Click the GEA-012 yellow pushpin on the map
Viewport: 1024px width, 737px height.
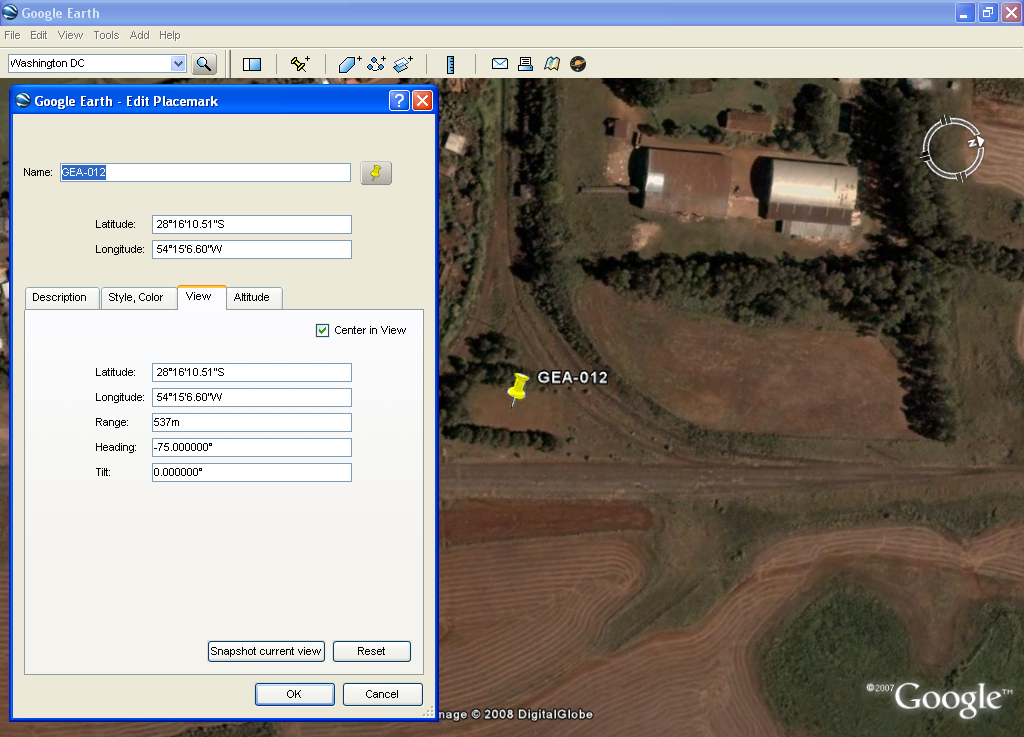pyautogui.click(x=517, y=389)
